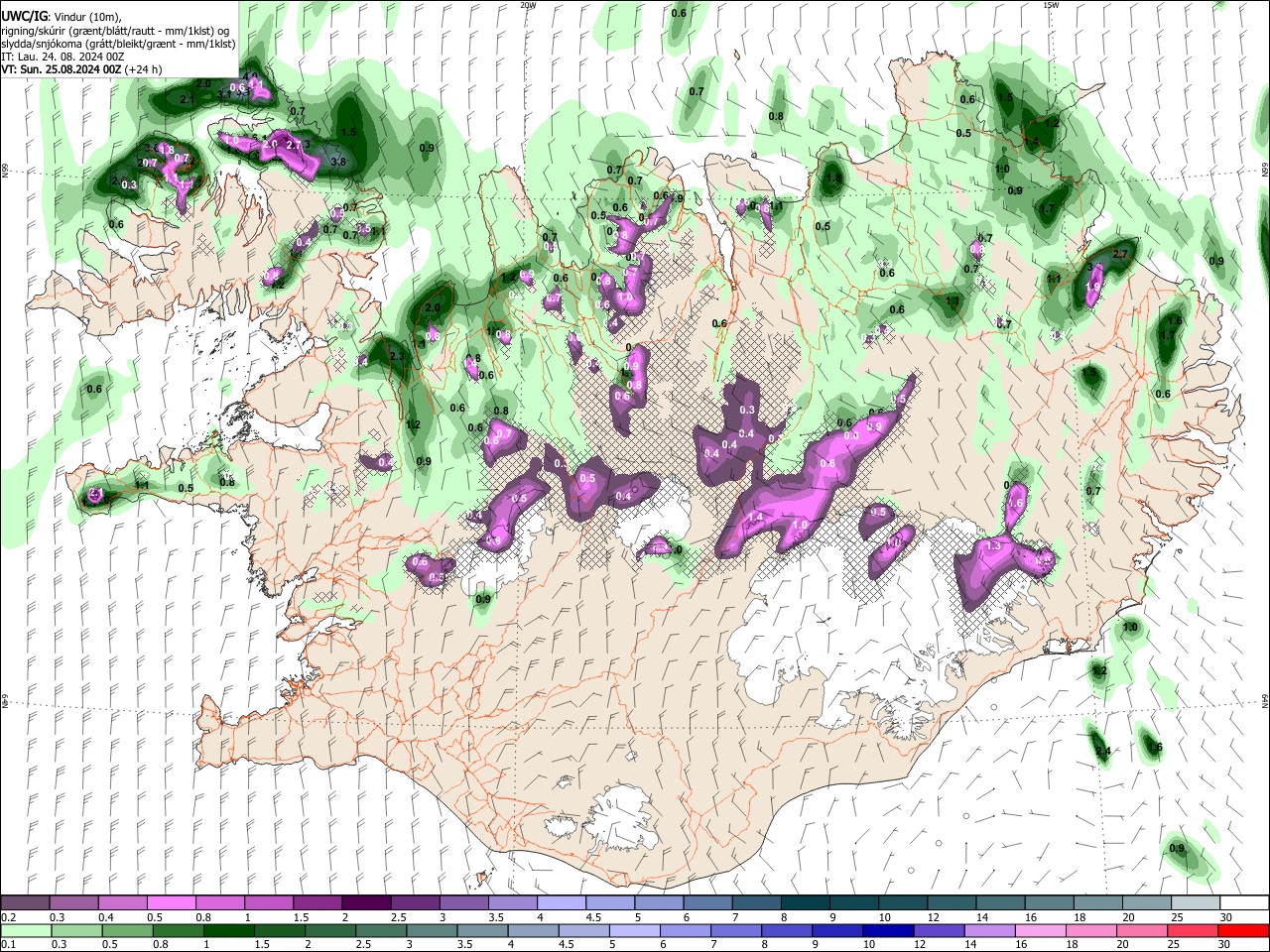Pick the violet rain-scale swatch between 12 and 14
Image resolution: width=1270 pixels, height=952 pixels.
click(938, 931)
